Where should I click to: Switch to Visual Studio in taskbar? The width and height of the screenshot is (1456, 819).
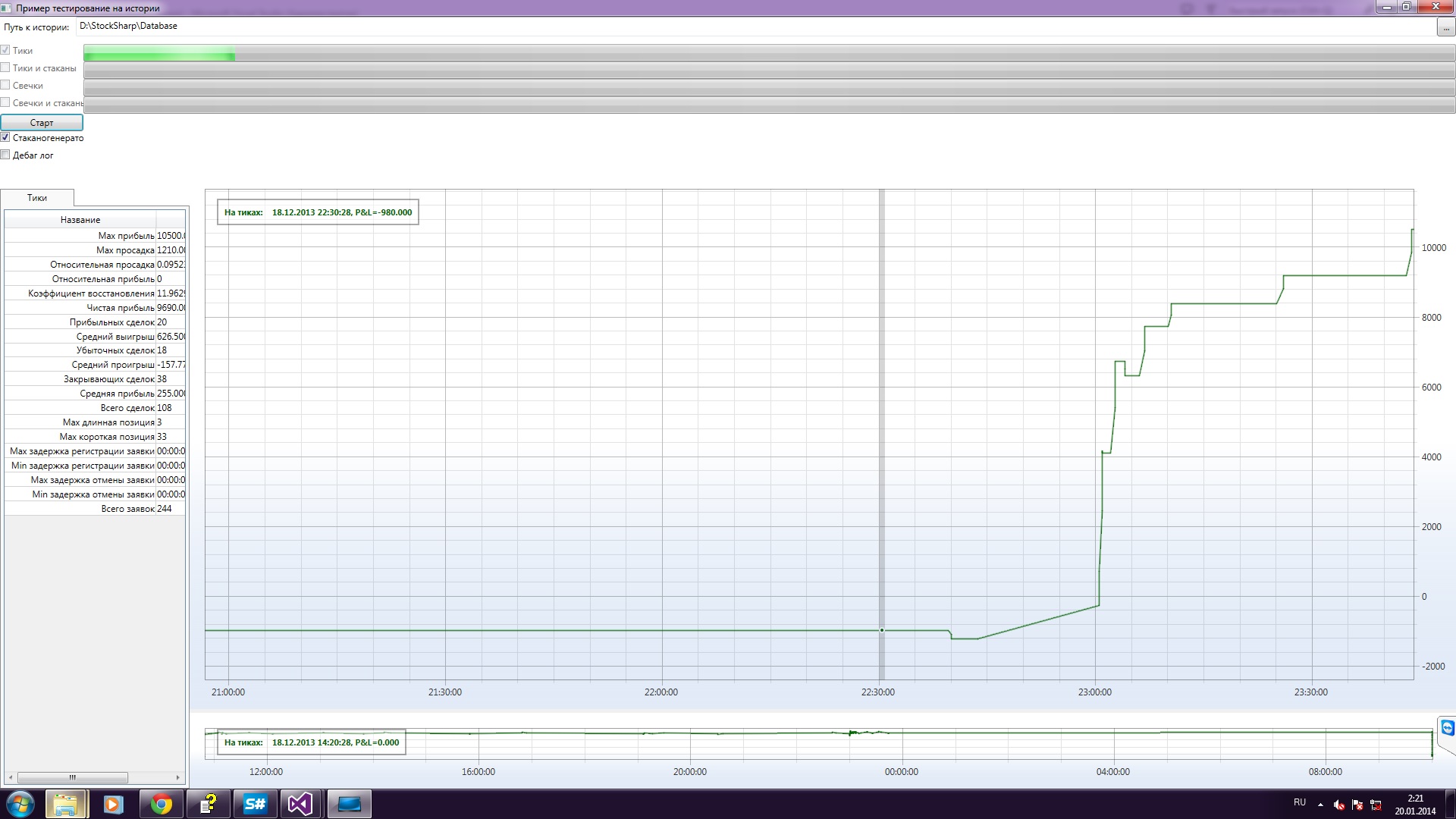click(x=300, y=804)
